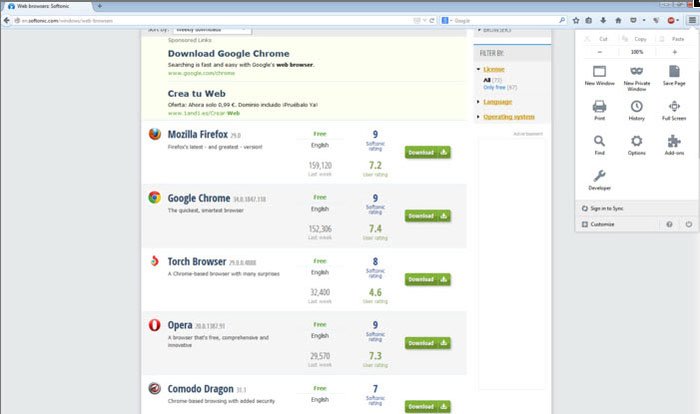Open the Pocket dropdown arrow
This screenshot has height=414, width=700.
644,20
